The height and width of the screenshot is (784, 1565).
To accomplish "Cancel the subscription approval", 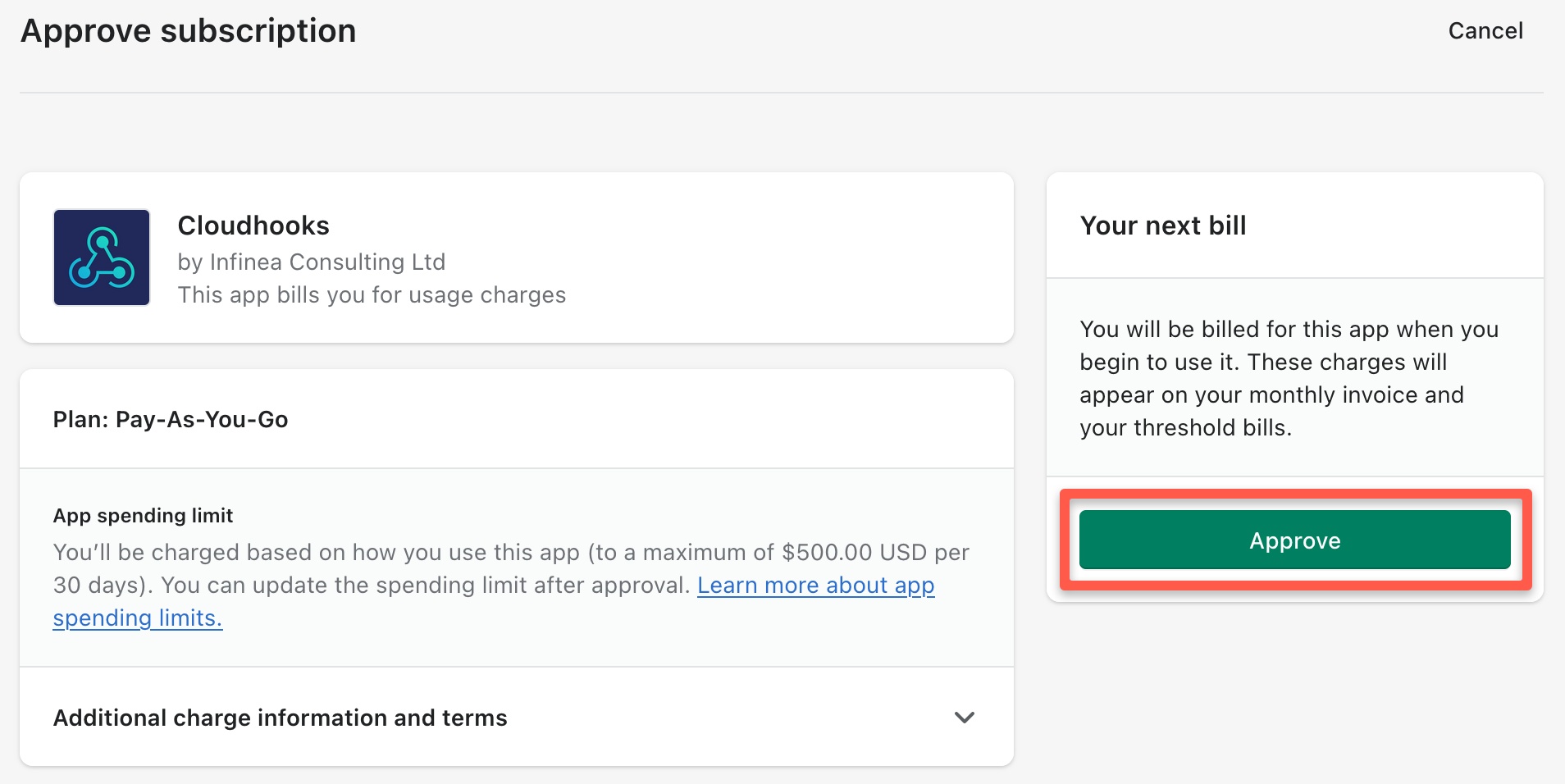I will pos(1485,31).
